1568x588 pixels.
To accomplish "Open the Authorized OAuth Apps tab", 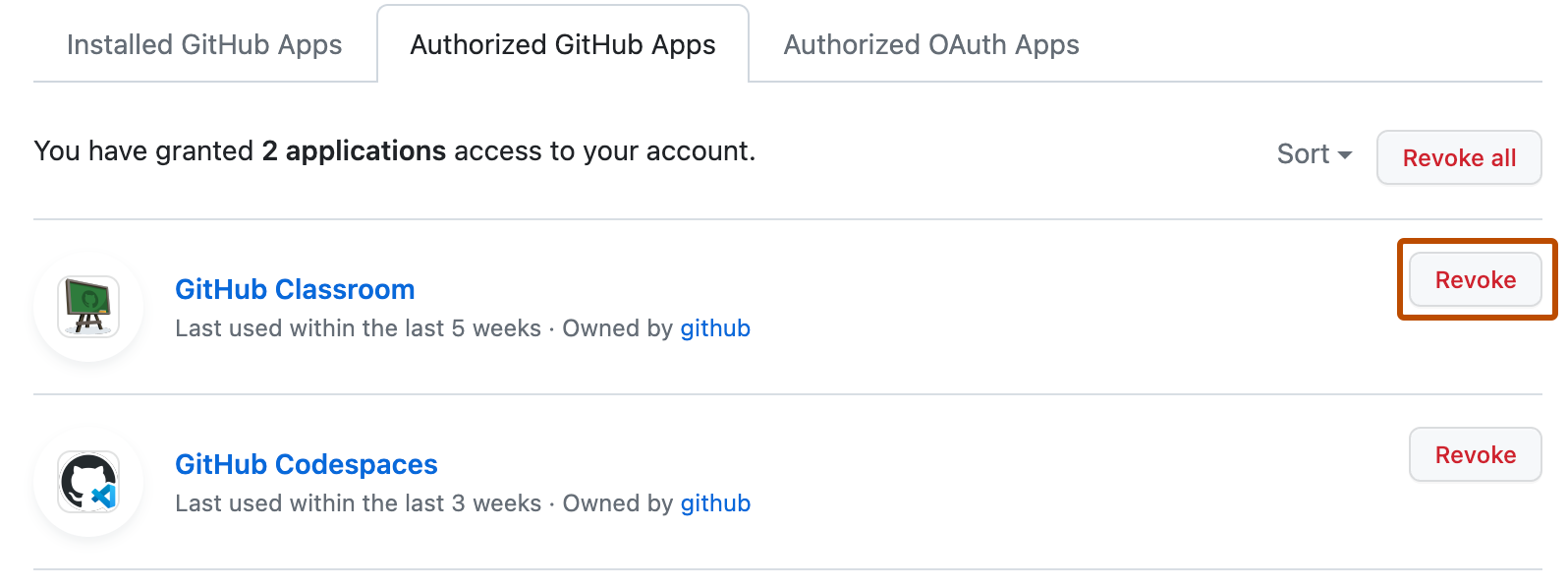I will pos(929,44).
